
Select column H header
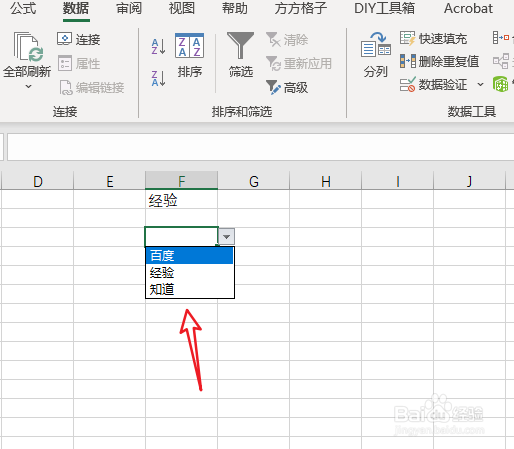click(326, 181)
